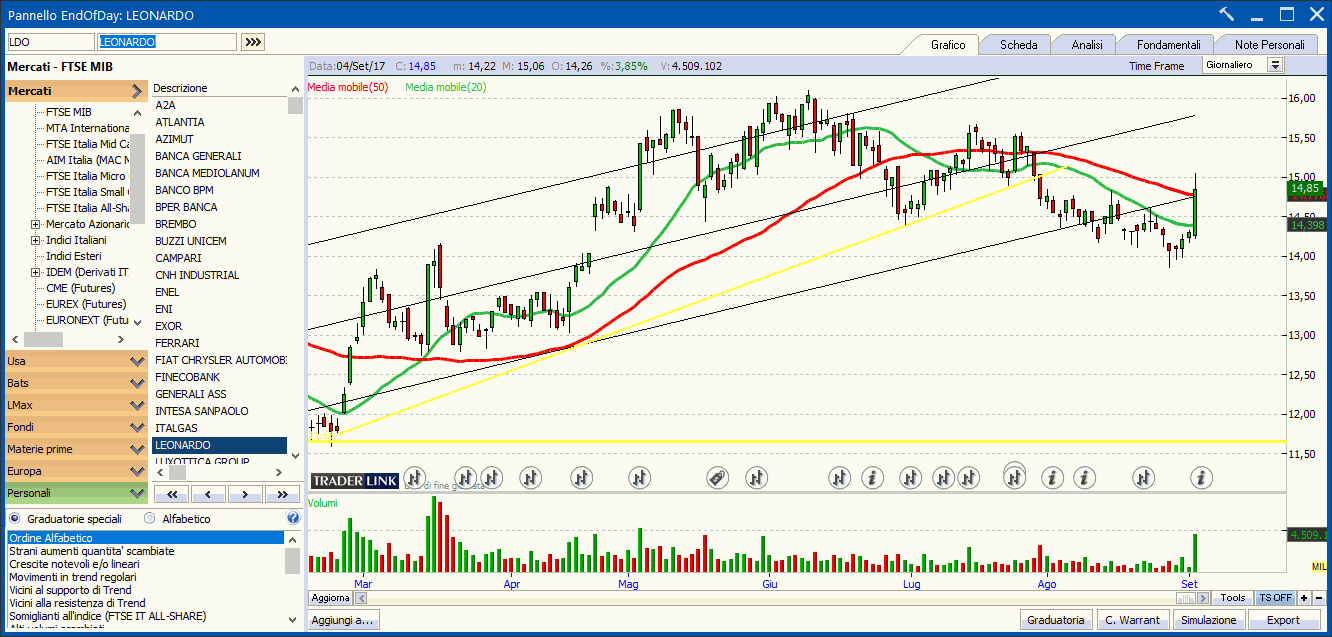The width and height of the screenshot is (1332, 637).
Task: Click the Media mobile(50) legend label
Action: (x=348, y=87)
